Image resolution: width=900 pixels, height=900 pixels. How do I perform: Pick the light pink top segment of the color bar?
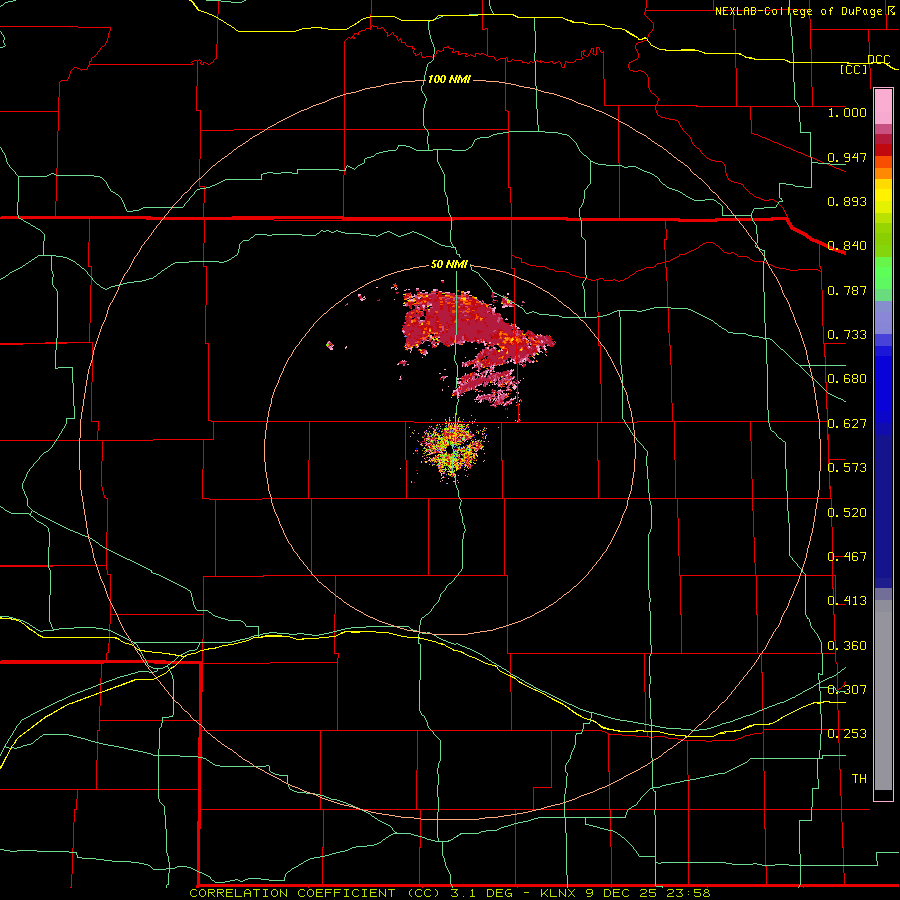[883, 107]
